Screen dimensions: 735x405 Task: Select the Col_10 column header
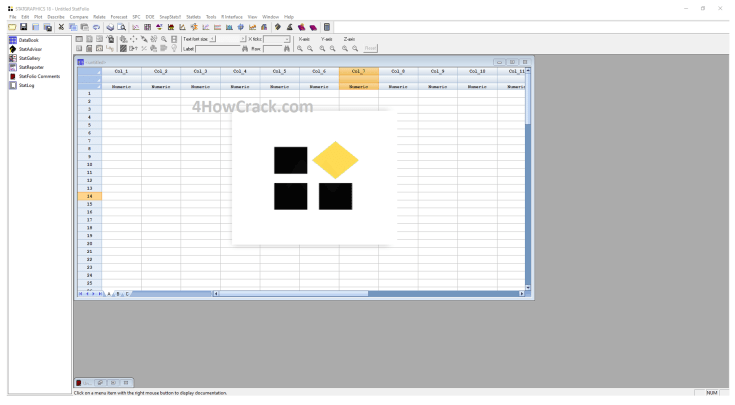click(x=477, y=71)
